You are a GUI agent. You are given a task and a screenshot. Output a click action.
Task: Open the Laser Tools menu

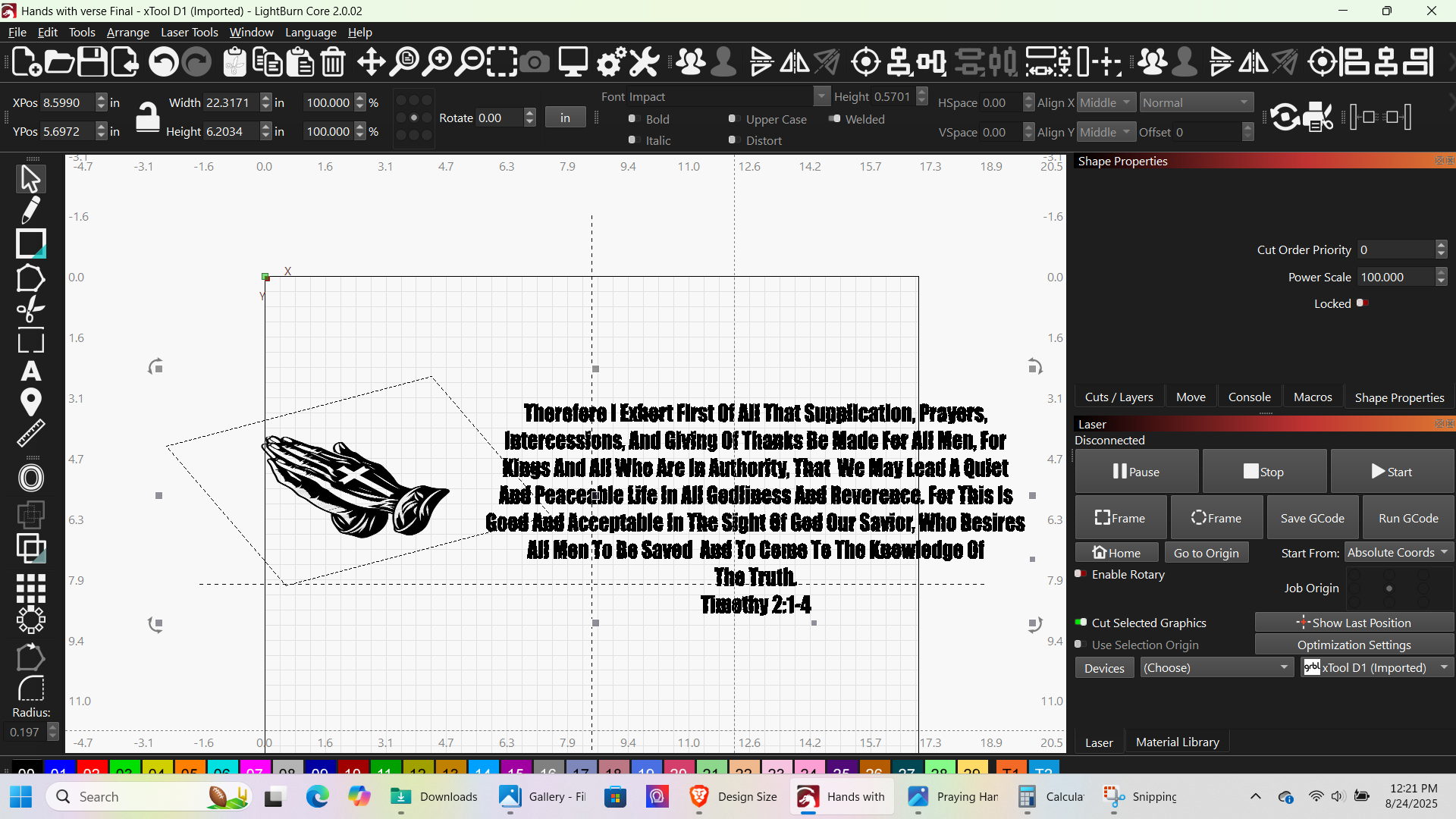[x=189, y=33]
